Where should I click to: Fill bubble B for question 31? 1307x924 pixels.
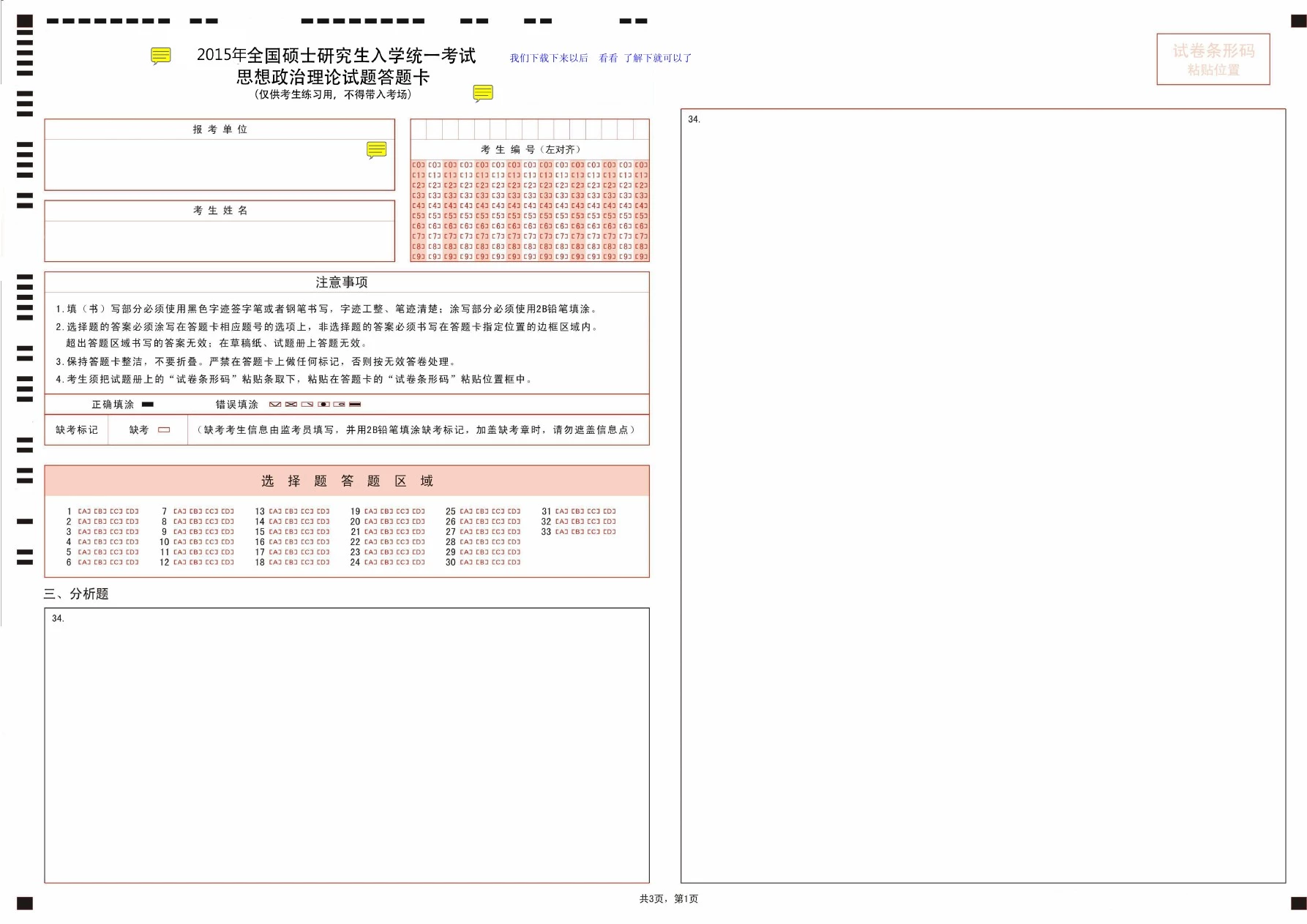[577, 511]
